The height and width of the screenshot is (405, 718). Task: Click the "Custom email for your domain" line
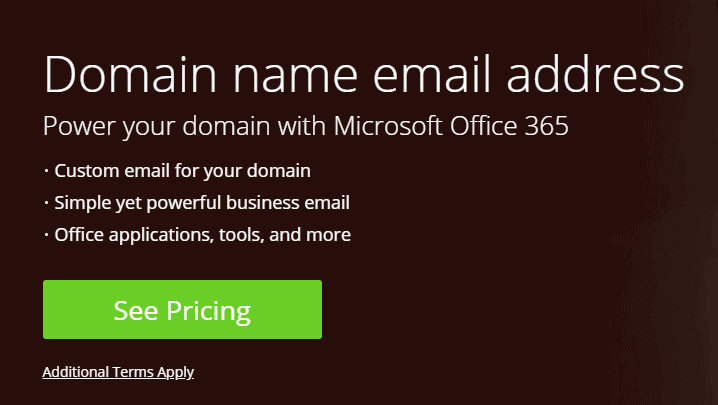coord(182,170)
